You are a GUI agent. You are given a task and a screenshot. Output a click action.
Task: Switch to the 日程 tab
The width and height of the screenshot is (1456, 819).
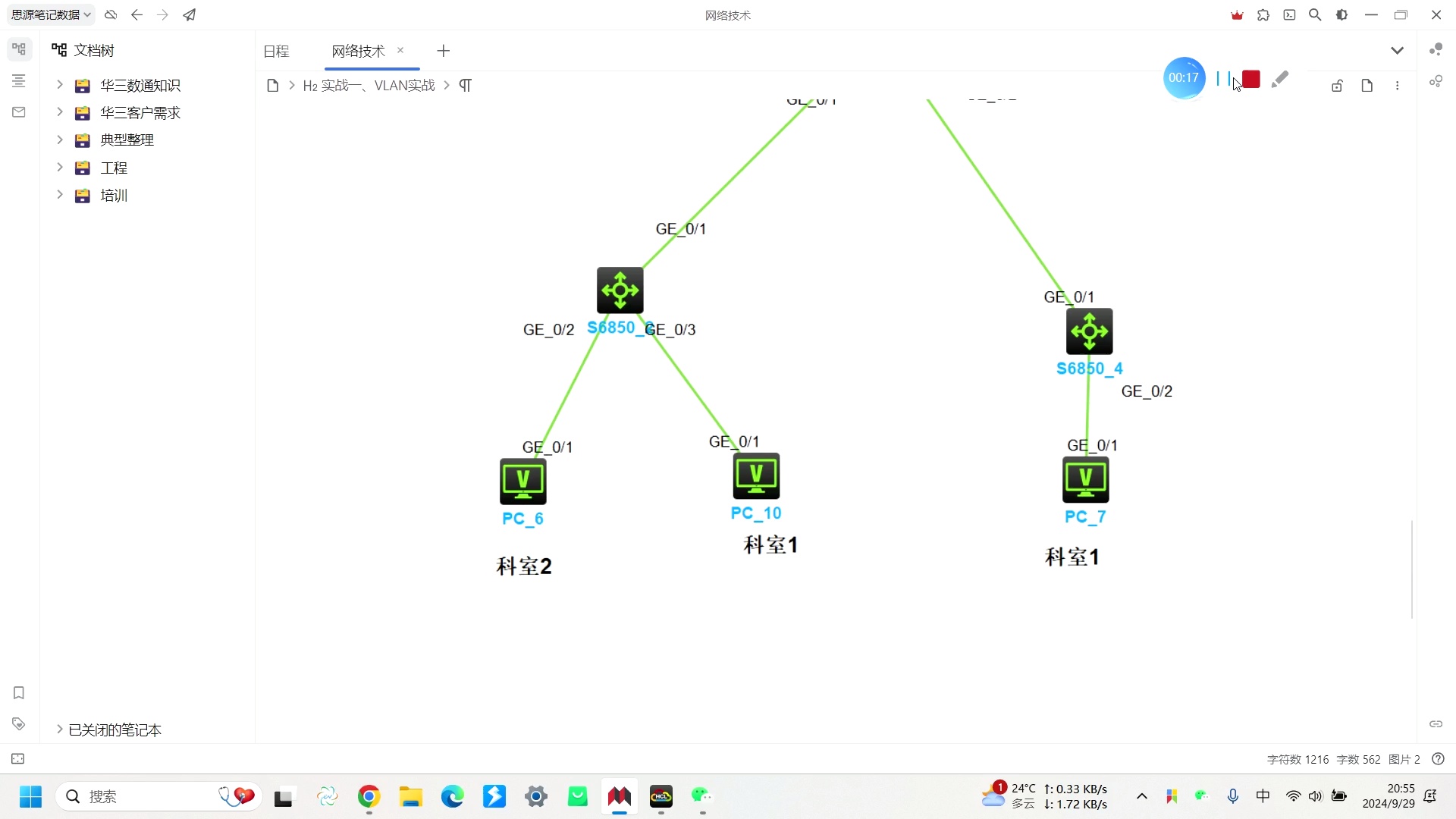276,51
